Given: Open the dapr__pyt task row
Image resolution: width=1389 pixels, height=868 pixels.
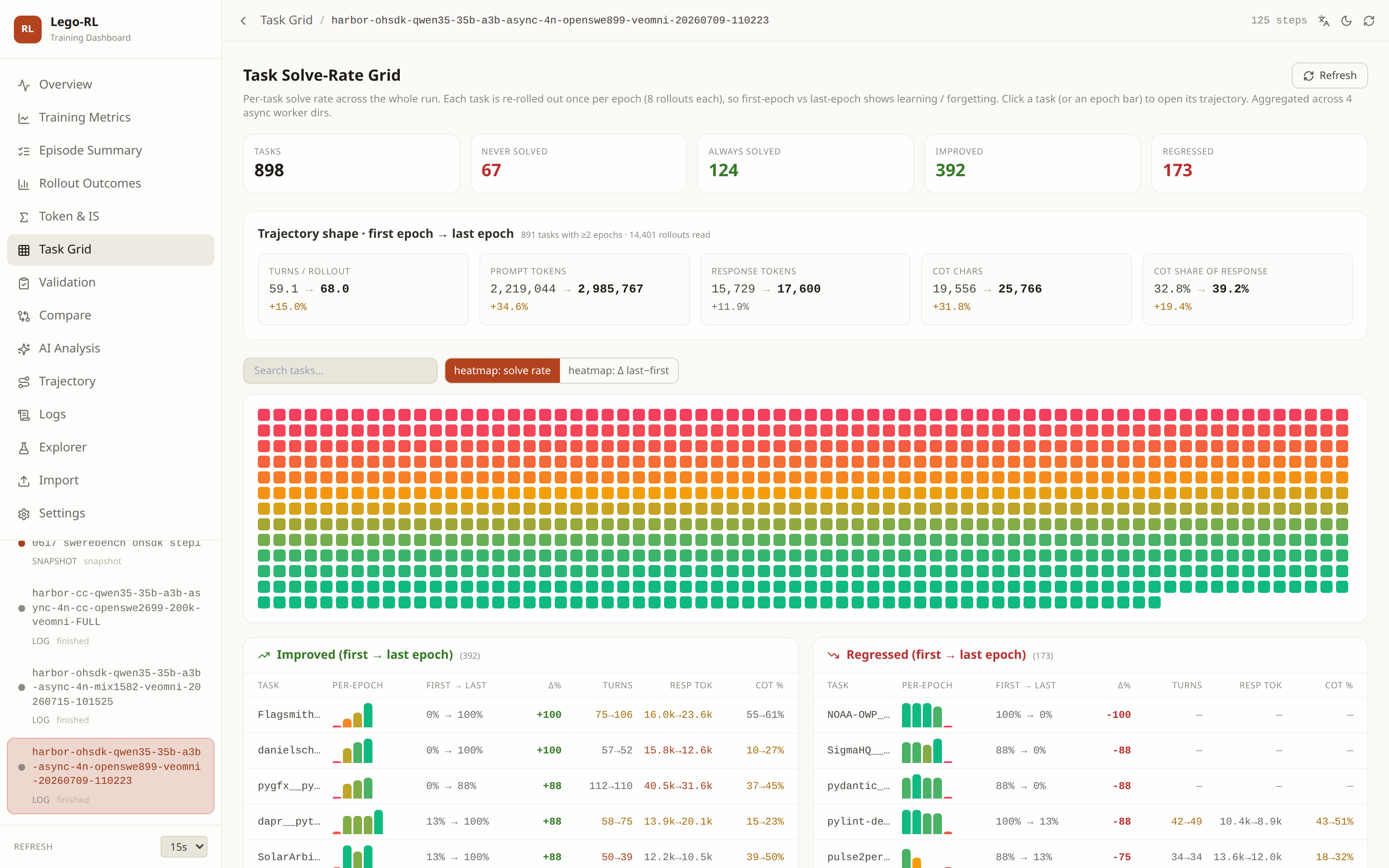Looking at the screenshot, I should pos(520,822).
